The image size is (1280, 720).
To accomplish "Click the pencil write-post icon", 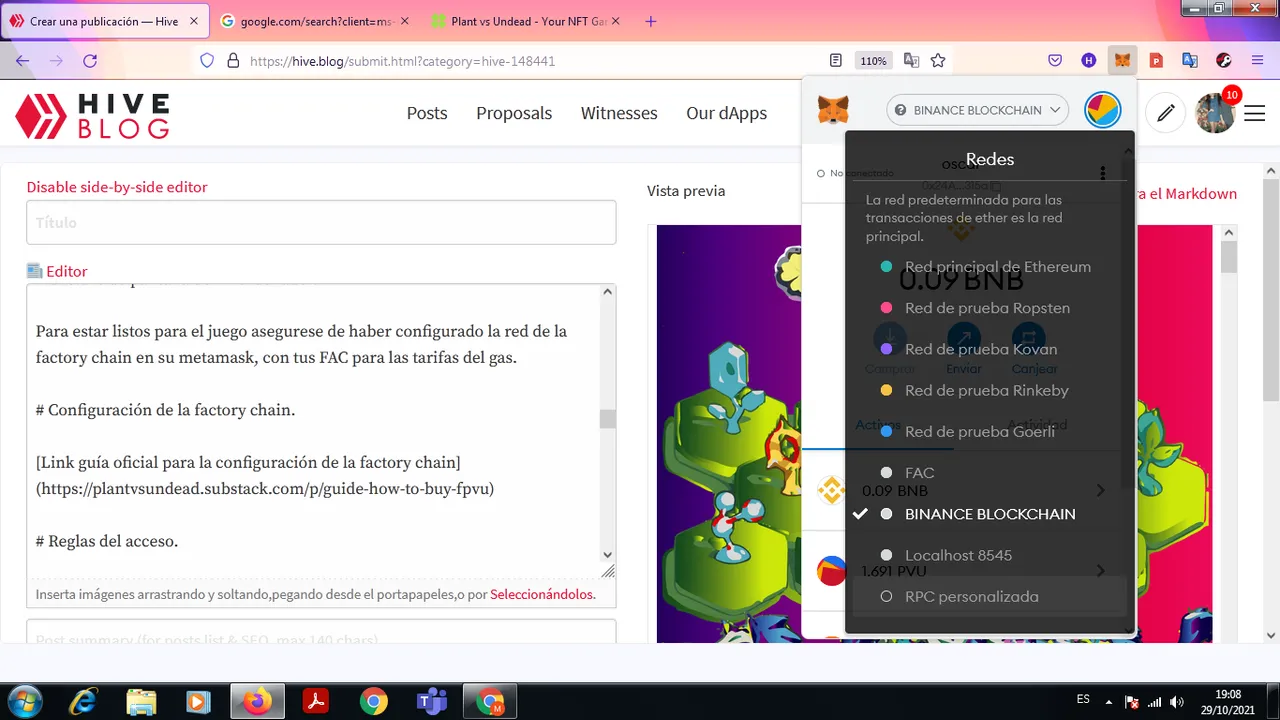I will coord(1165,113).
